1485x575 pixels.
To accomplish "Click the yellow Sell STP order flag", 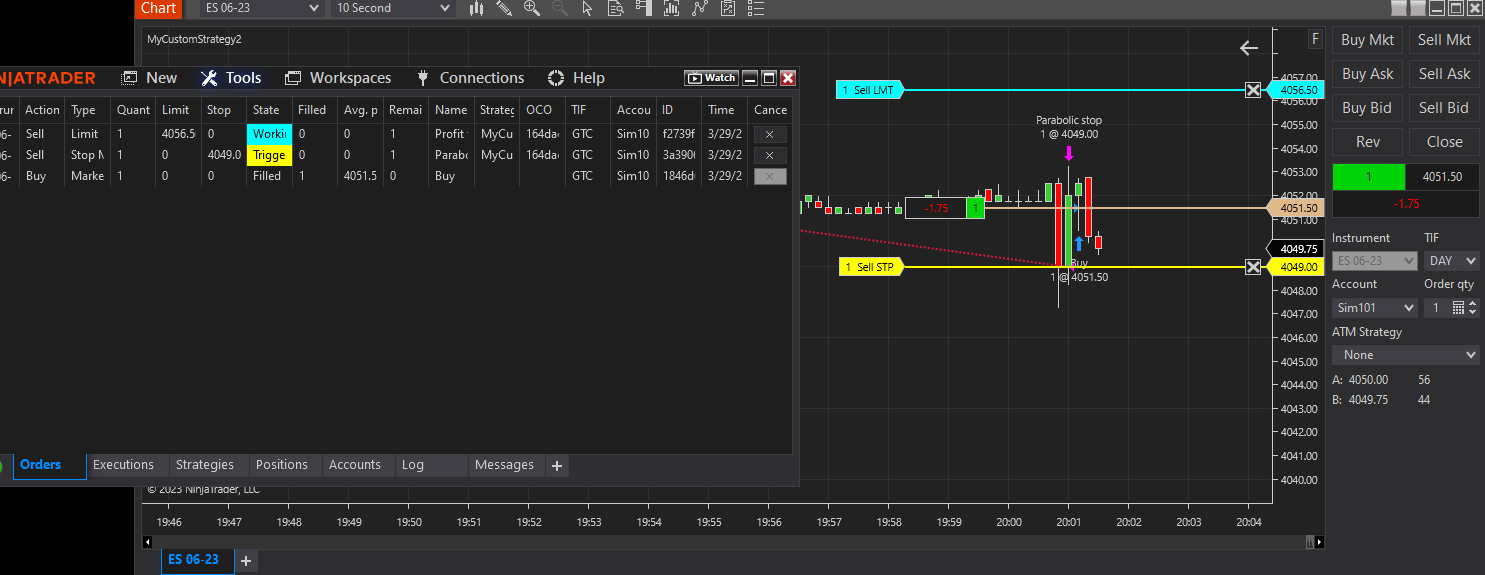I will tap(871, 267).
